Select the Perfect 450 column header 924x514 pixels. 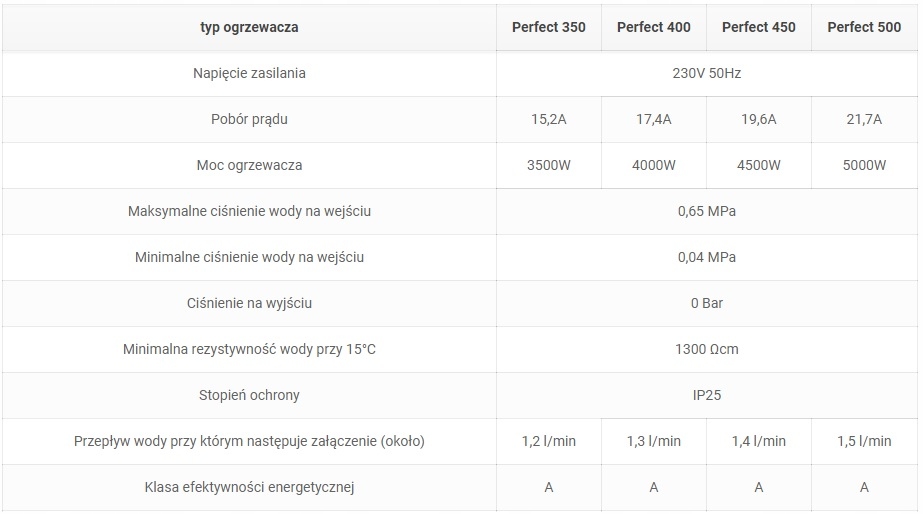(x=758, y=27)
